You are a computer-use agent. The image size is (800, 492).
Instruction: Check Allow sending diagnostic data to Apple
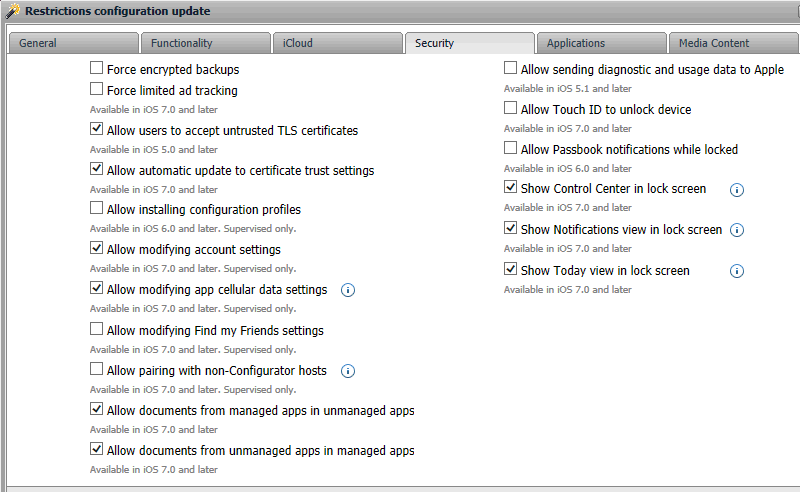click(x=511, y=69)
